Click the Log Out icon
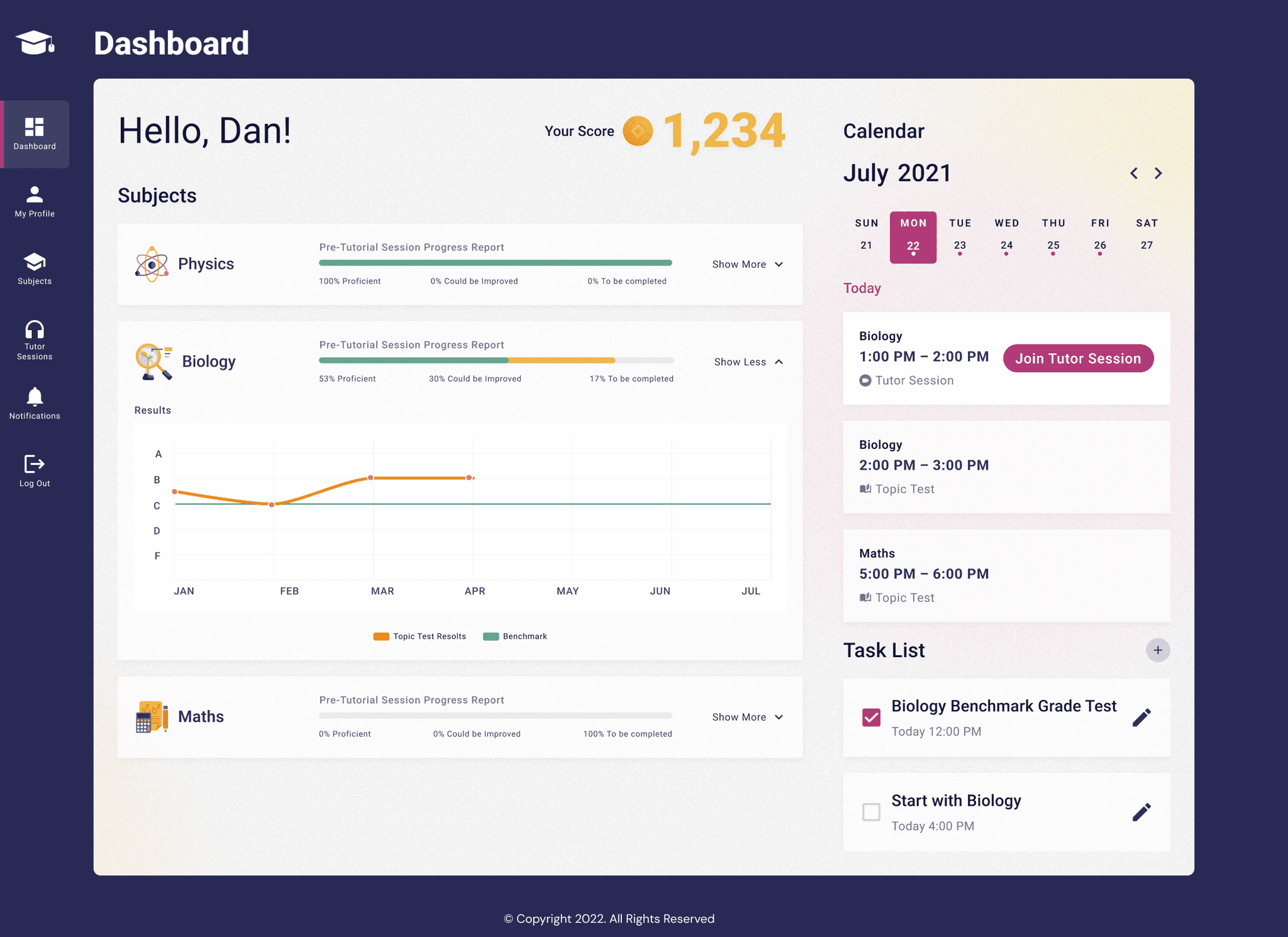This screenshot has width=1288, height=937. pyautogui.click(x=35, y=464)
